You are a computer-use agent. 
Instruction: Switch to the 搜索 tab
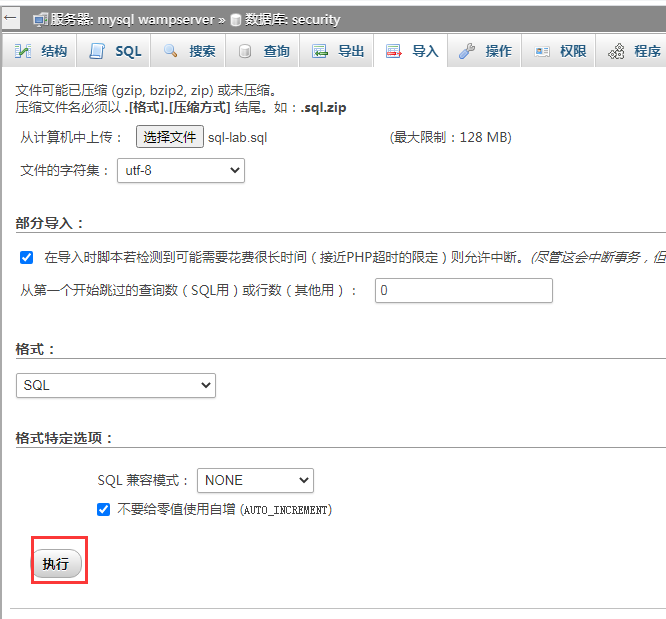[187, 51]
